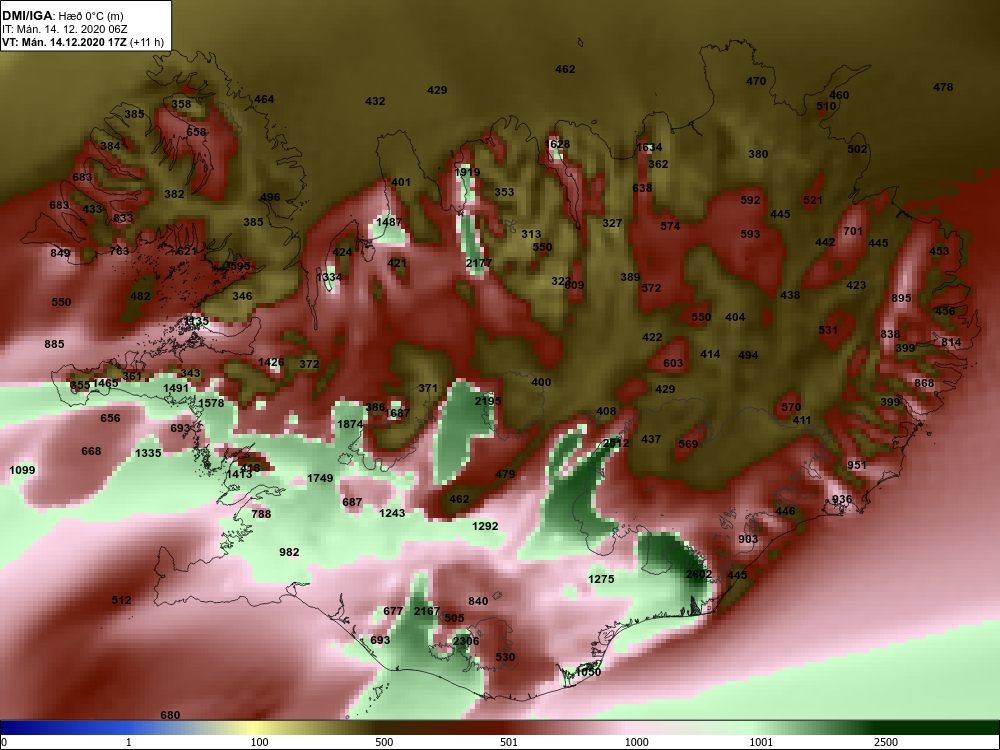Click the map value 1874
The height and width of the screenshot is (750, 1000).
tap(350, 425)
